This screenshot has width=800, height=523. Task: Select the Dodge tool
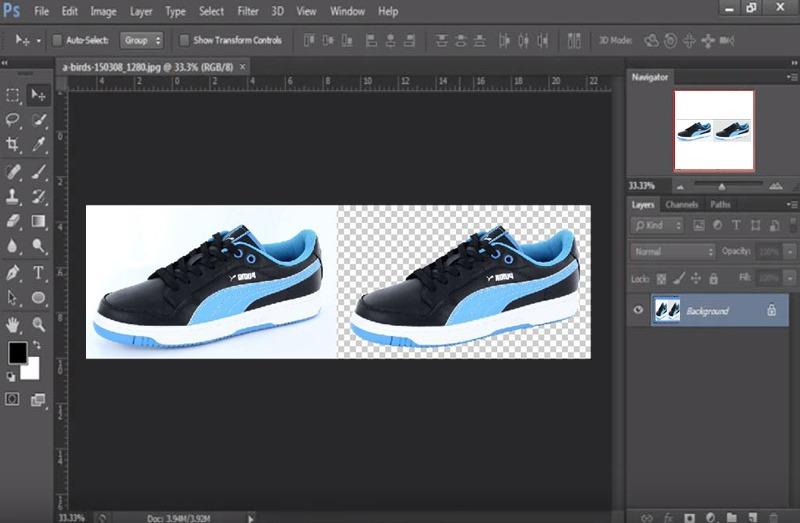[38, 246]
